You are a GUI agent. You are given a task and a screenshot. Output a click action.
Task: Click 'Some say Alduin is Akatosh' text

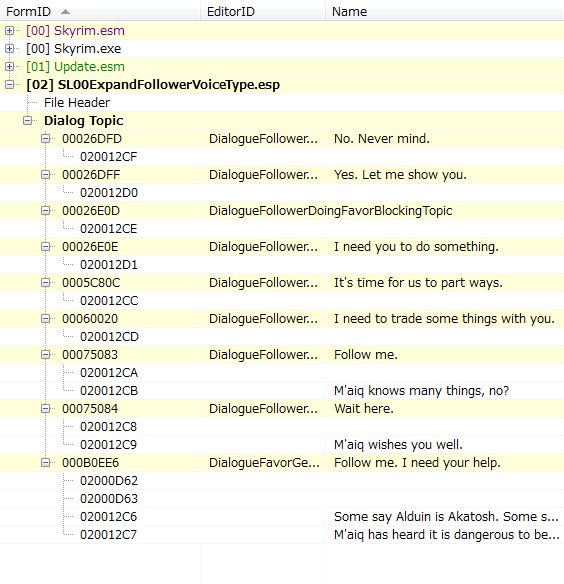pos(446,517)
